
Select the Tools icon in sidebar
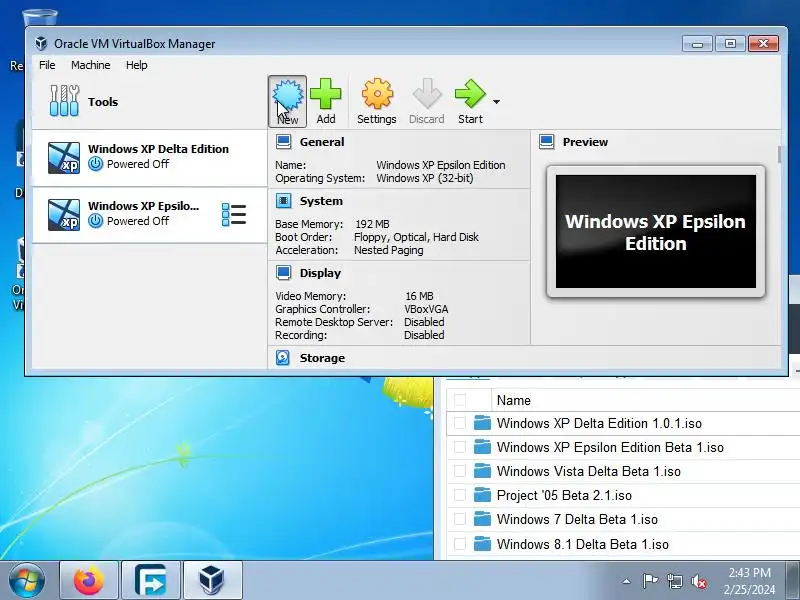click(64, 101)
